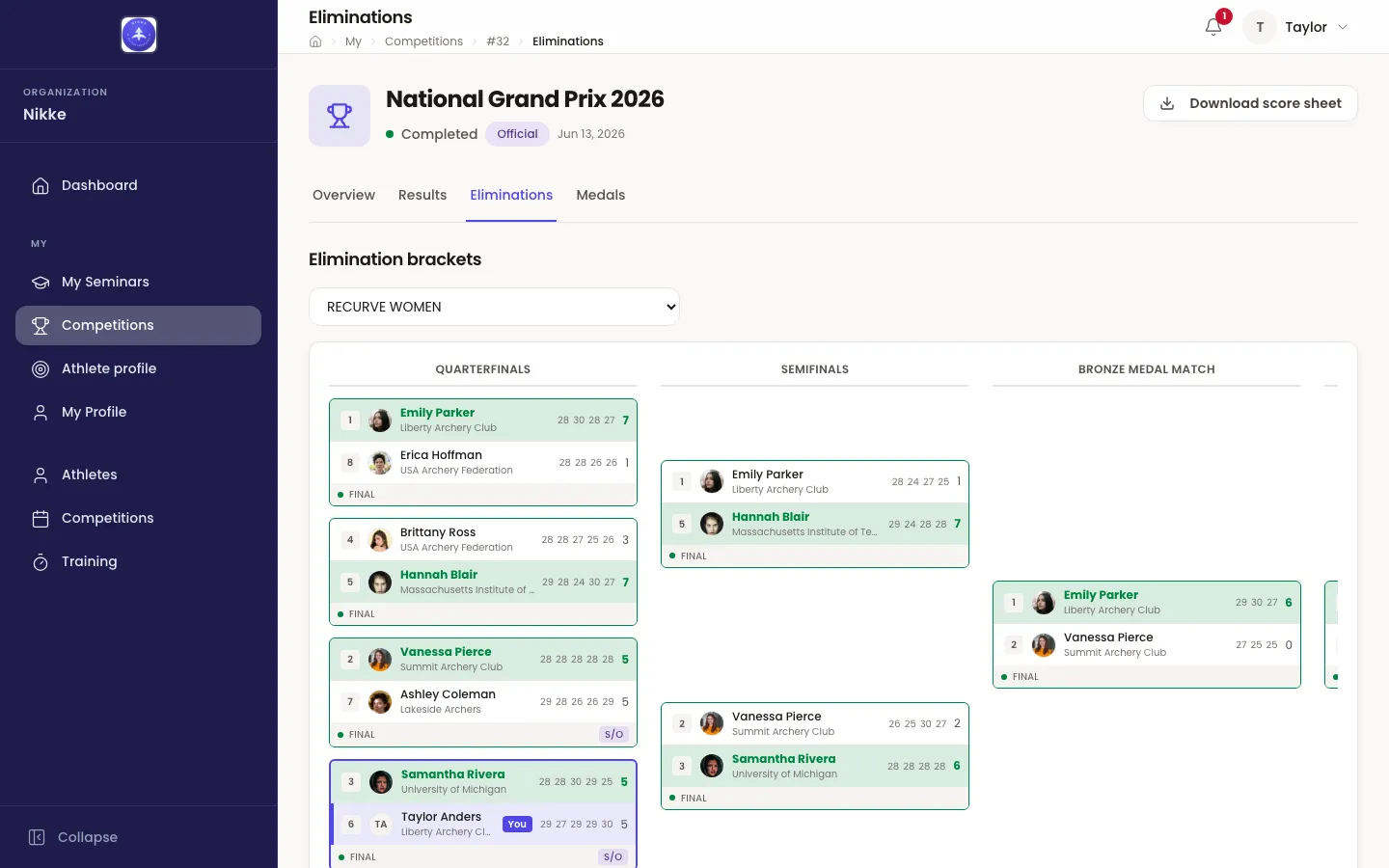
Task: Click the Collapse sidebar icon
Action: [x=37, y=837]
